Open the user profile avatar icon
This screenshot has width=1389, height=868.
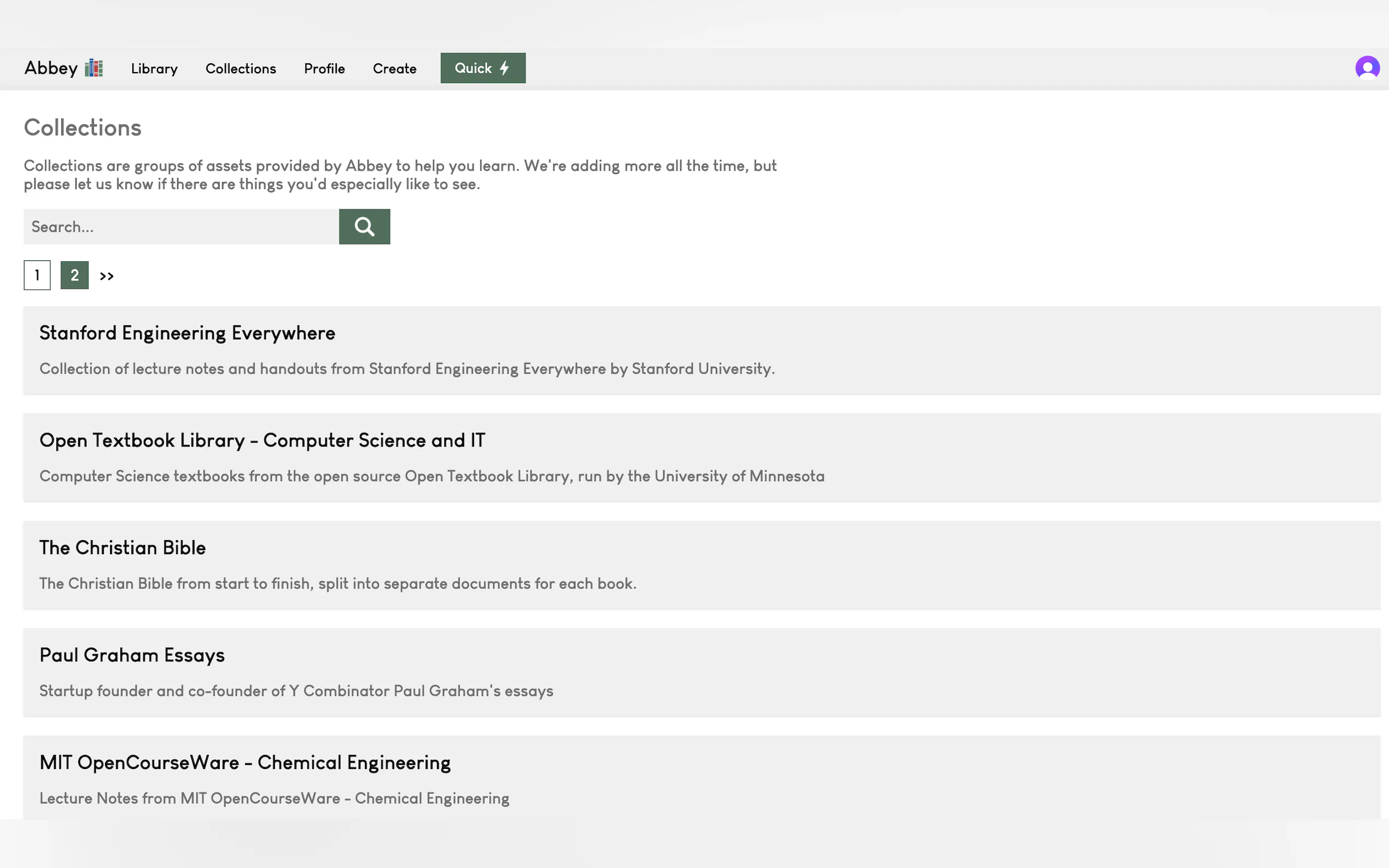point(1367,68)
